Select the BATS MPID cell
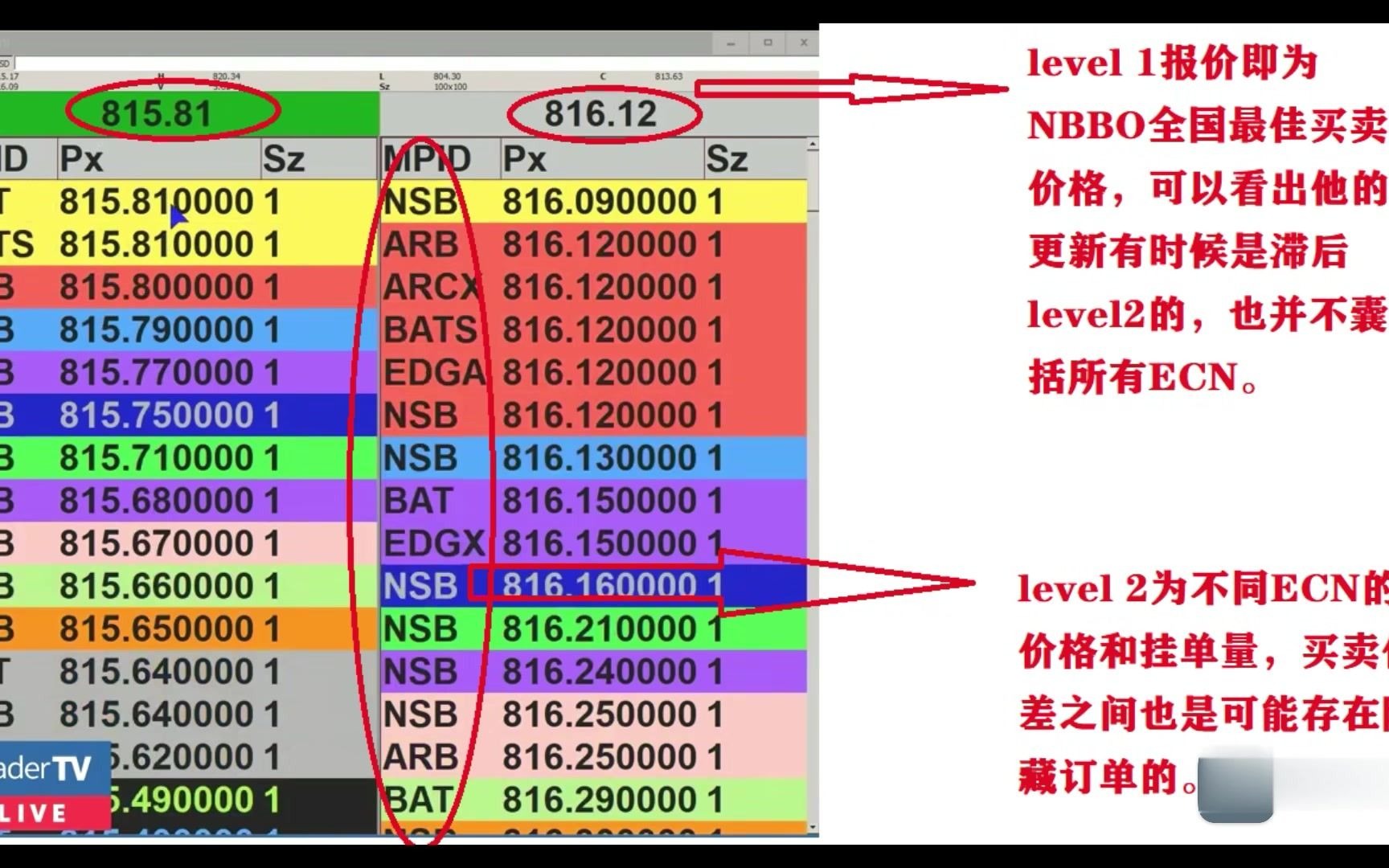Screen dimensions: 1389x868 pos(431,330)
